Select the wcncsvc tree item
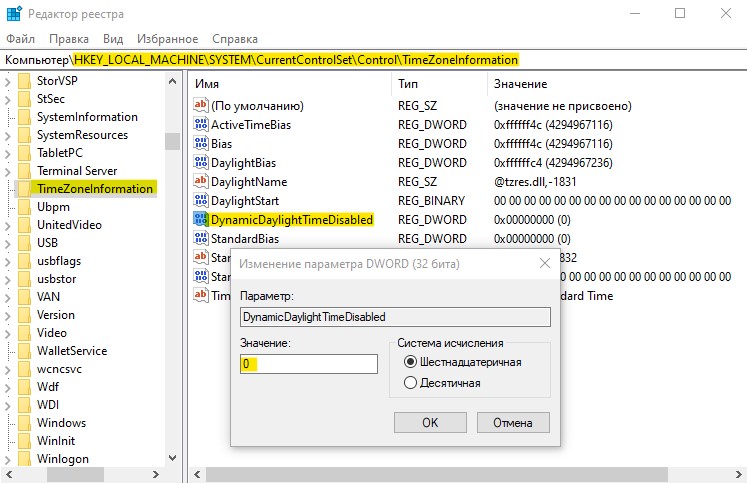The width and height of the screenshot is (747, 483). pyautogui.click(x=60, y=369)
